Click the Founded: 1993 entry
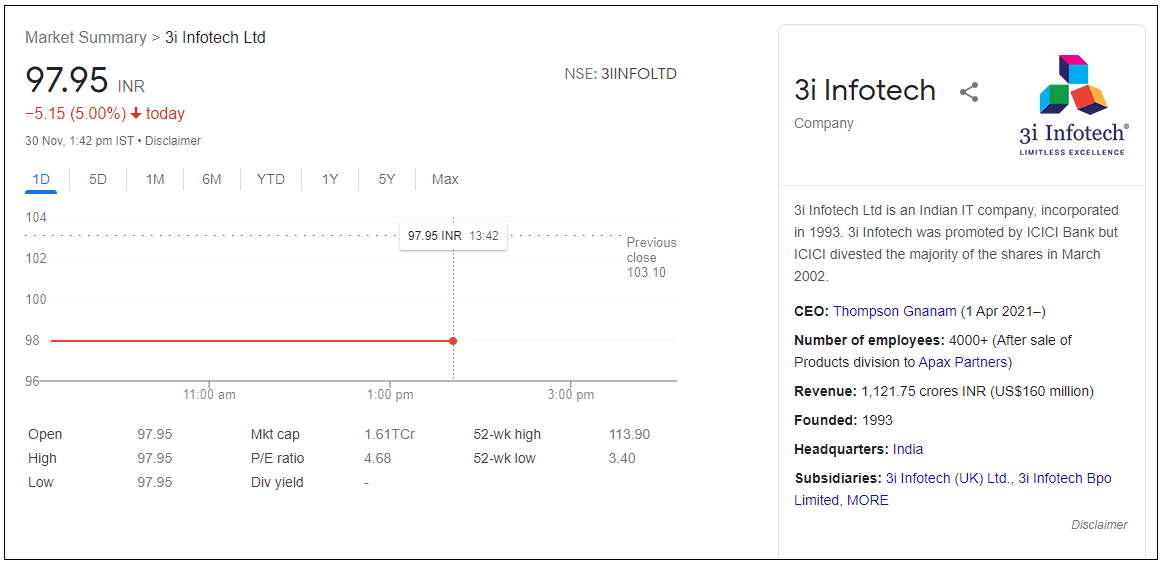This screenshot has height=567, width=1163. coord(843,420)
